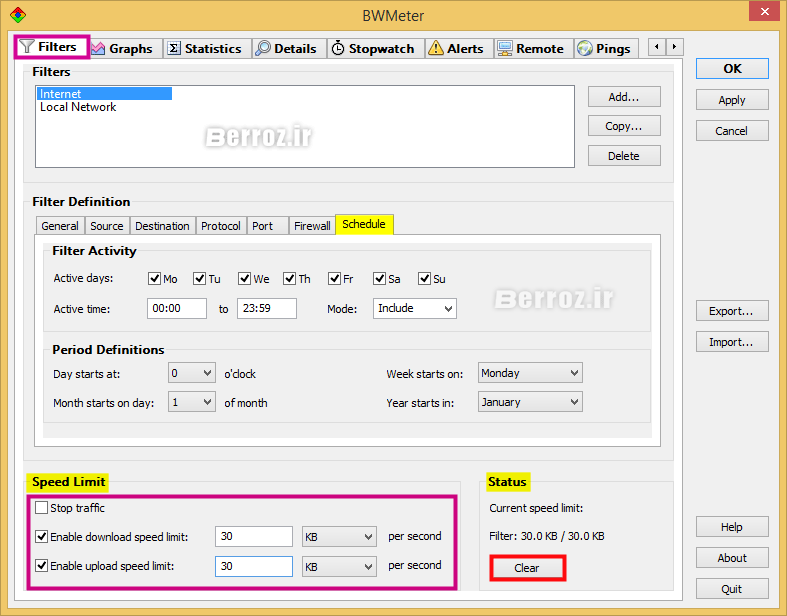The width and height of the screenshot is (787, 616).
Task: Click the Filters funnel icon
Action: coord(27,47)
